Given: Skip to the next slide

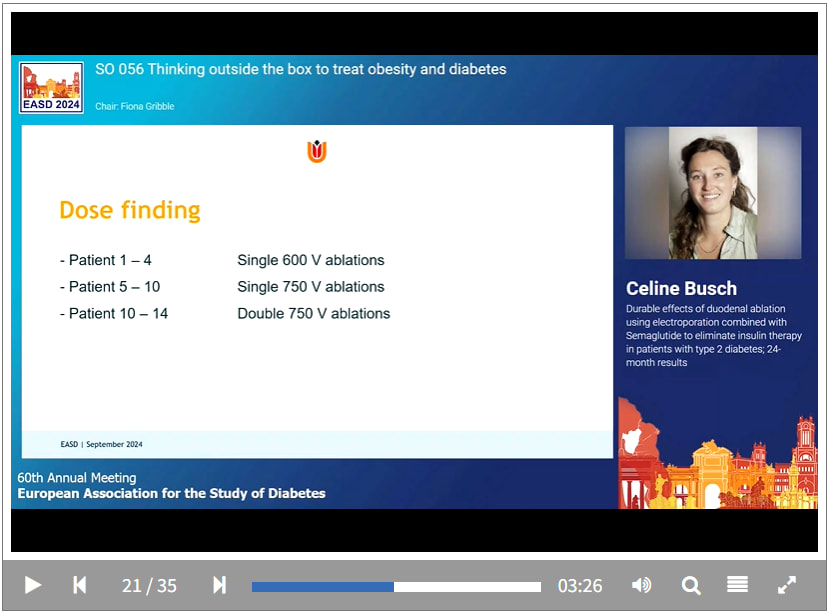Looking at the screenshot, I should tap(219, 585).
